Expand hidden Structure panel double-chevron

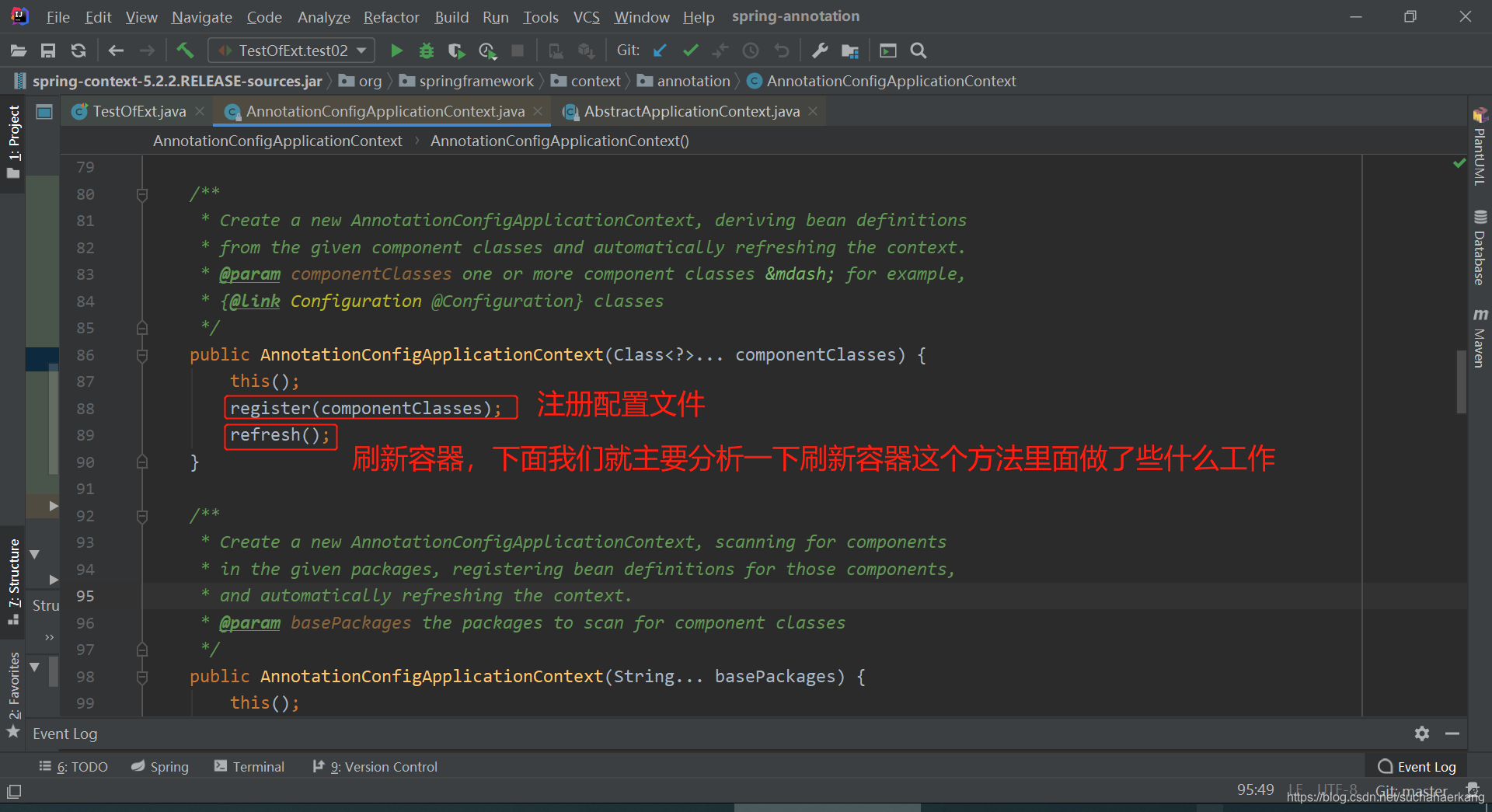pos(50,637)
